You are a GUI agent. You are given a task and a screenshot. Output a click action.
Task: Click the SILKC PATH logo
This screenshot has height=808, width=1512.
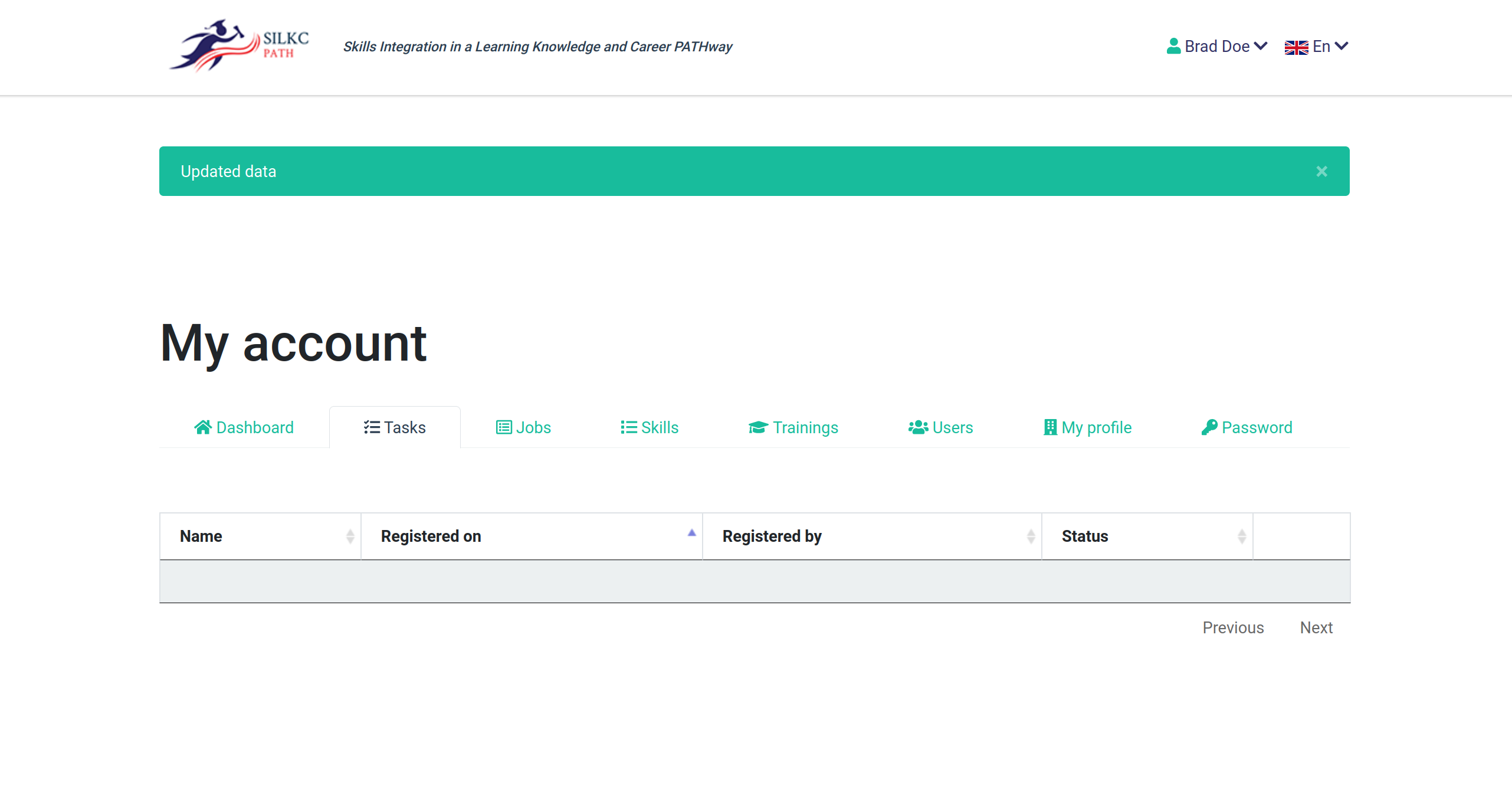(239, 46)
